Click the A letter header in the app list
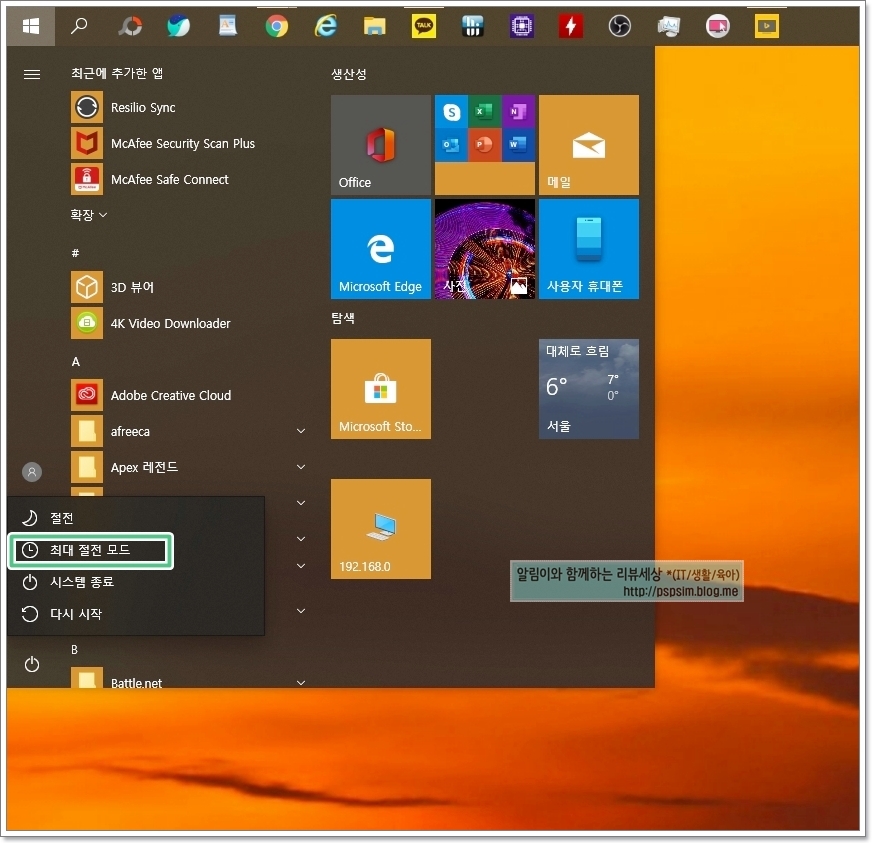Screen dimensions: 872x843 coord(76,361)
